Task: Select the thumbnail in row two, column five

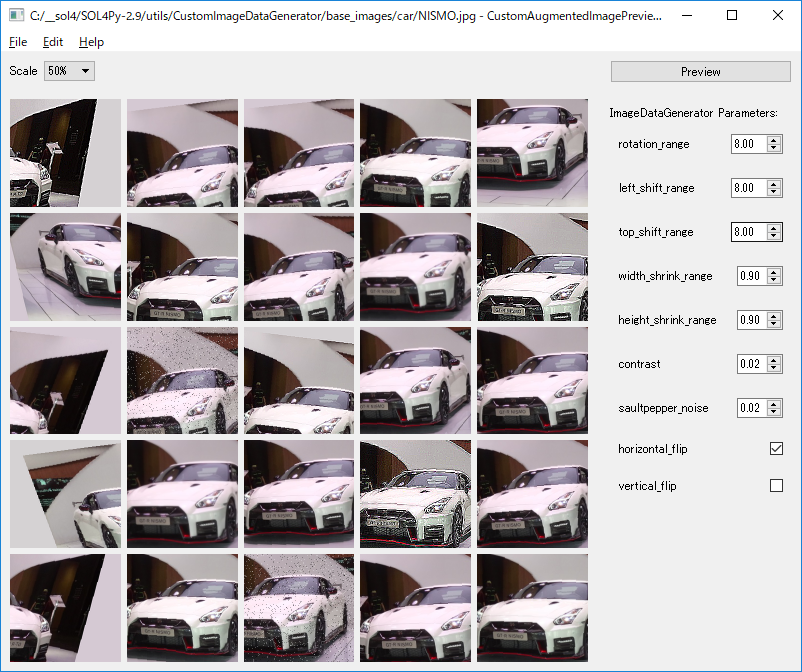Action: pos(532,267)
